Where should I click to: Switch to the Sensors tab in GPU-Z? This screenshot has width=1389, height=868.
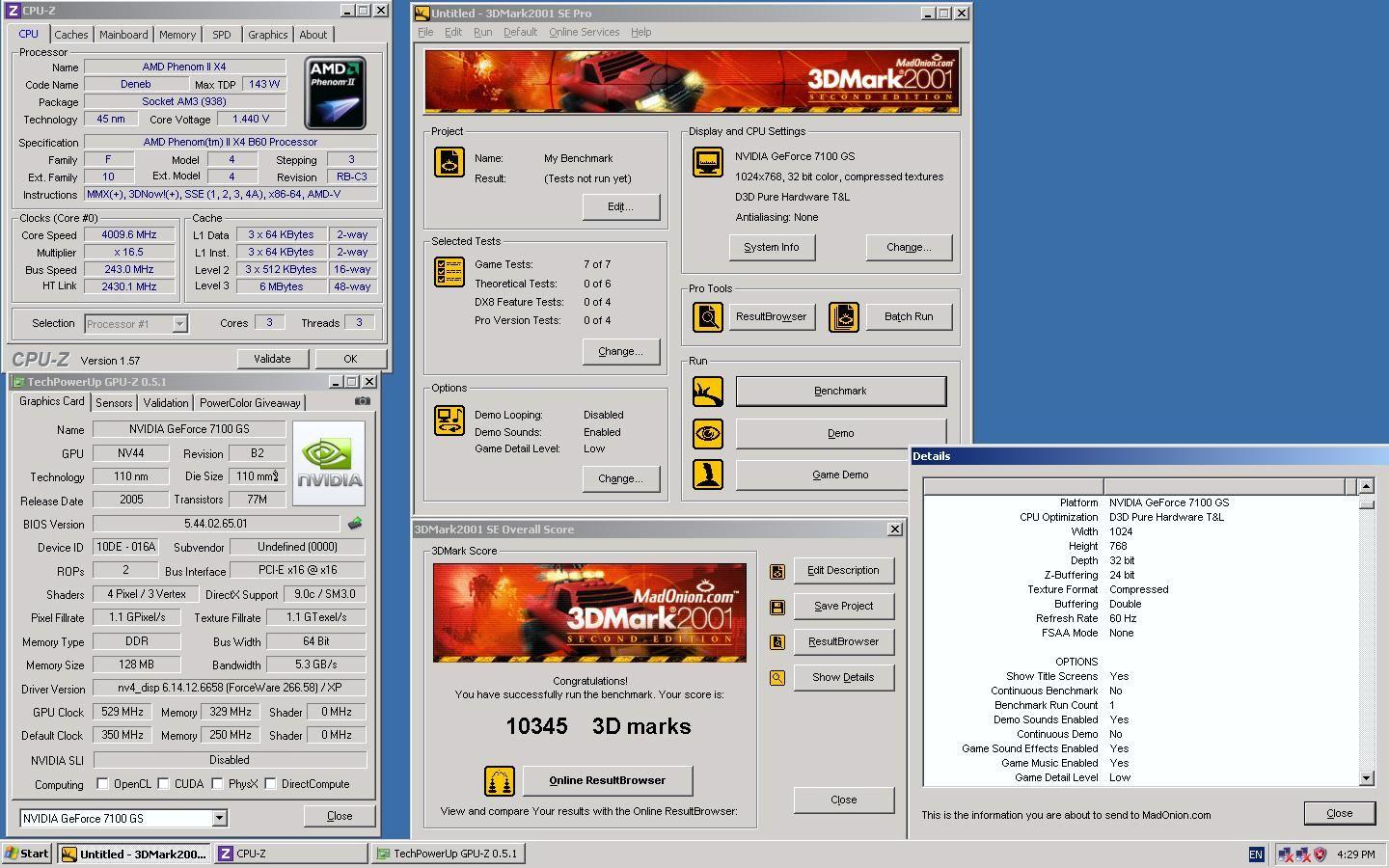click(114, 403)
